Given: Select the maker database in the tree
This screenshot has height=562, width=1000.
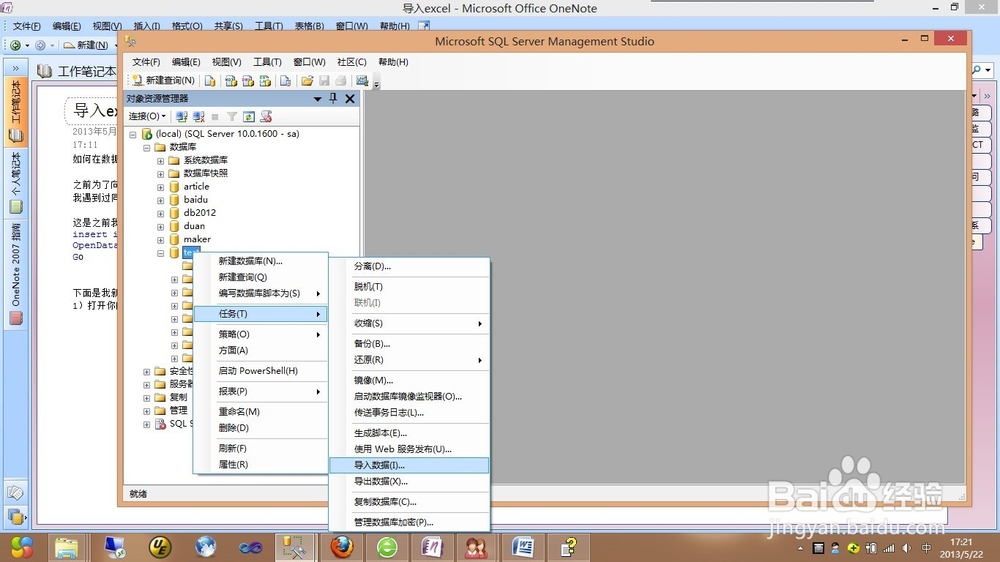Looking at the screenshot, I should [197, 239].
